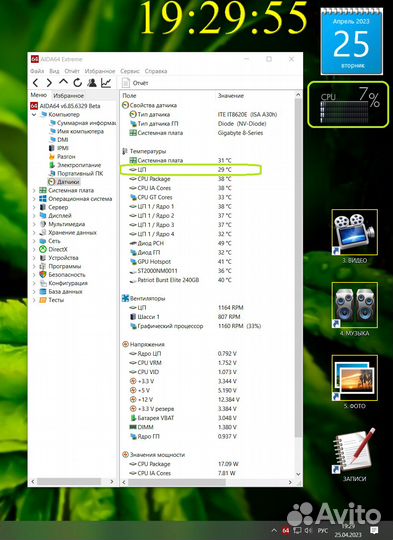Viewport: 393px width, 540px height.
Task: Select the Датчики sensors item
Action: pyautogui.click(x=64, y=182)
